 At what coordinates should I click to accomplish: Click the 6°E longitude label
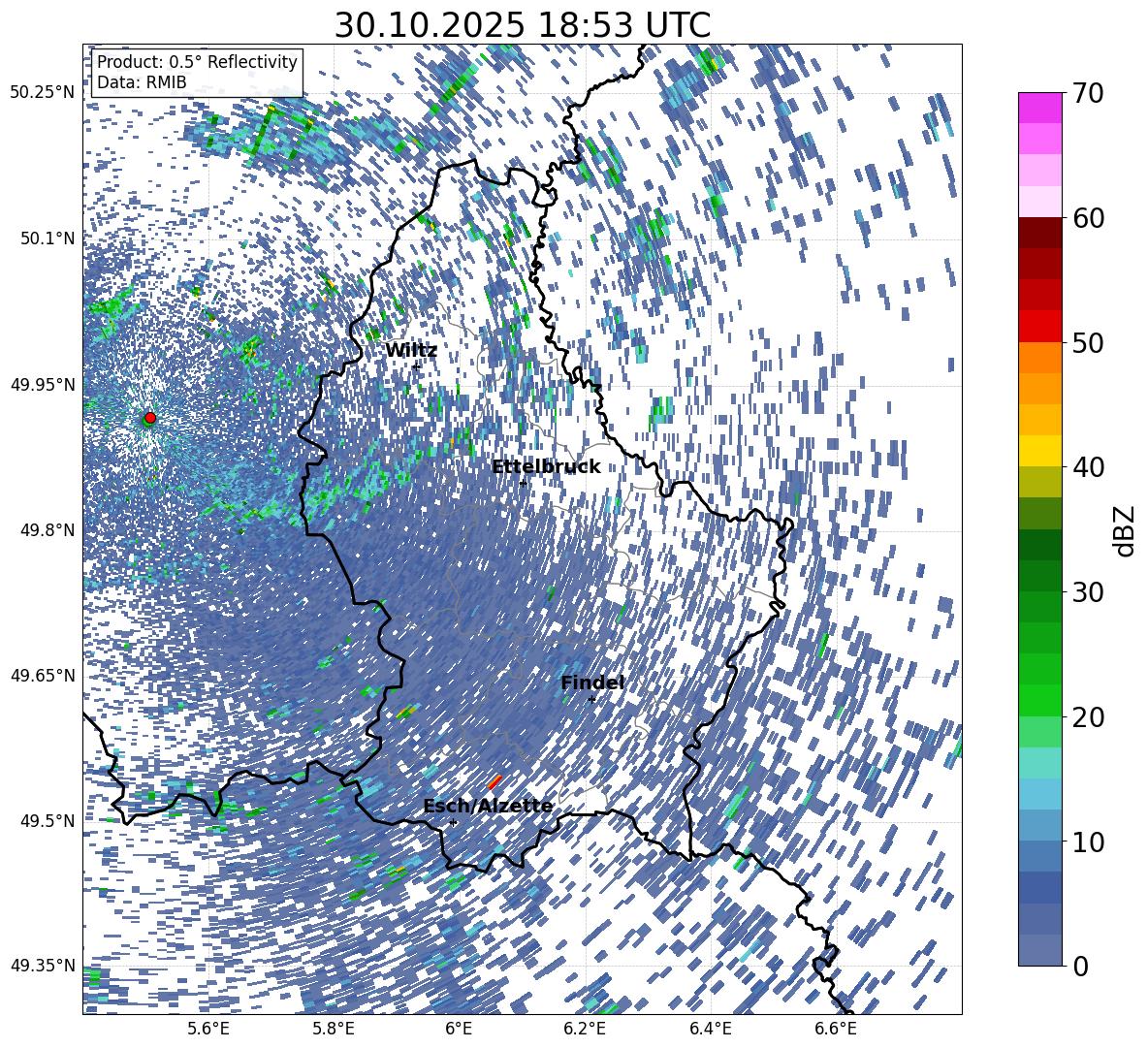point(459,1029)
